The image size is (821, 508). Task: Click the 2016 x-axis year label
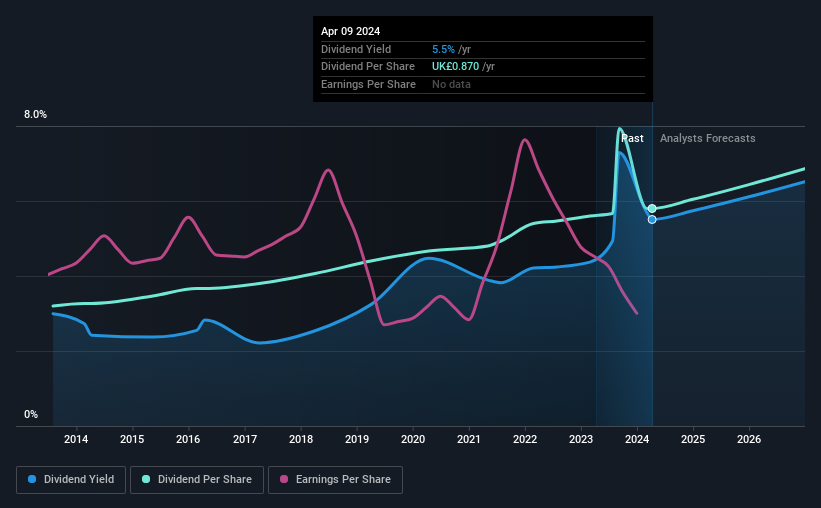pyautogui.click(x=188, y=439)
